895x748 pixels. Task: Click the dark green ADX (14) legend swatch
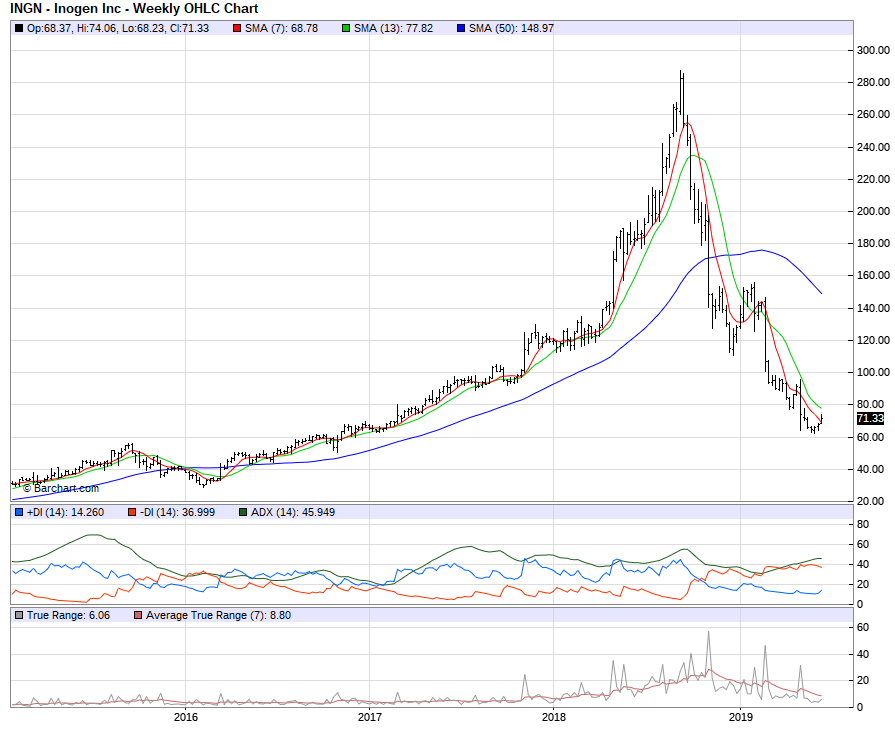[243, 512]
